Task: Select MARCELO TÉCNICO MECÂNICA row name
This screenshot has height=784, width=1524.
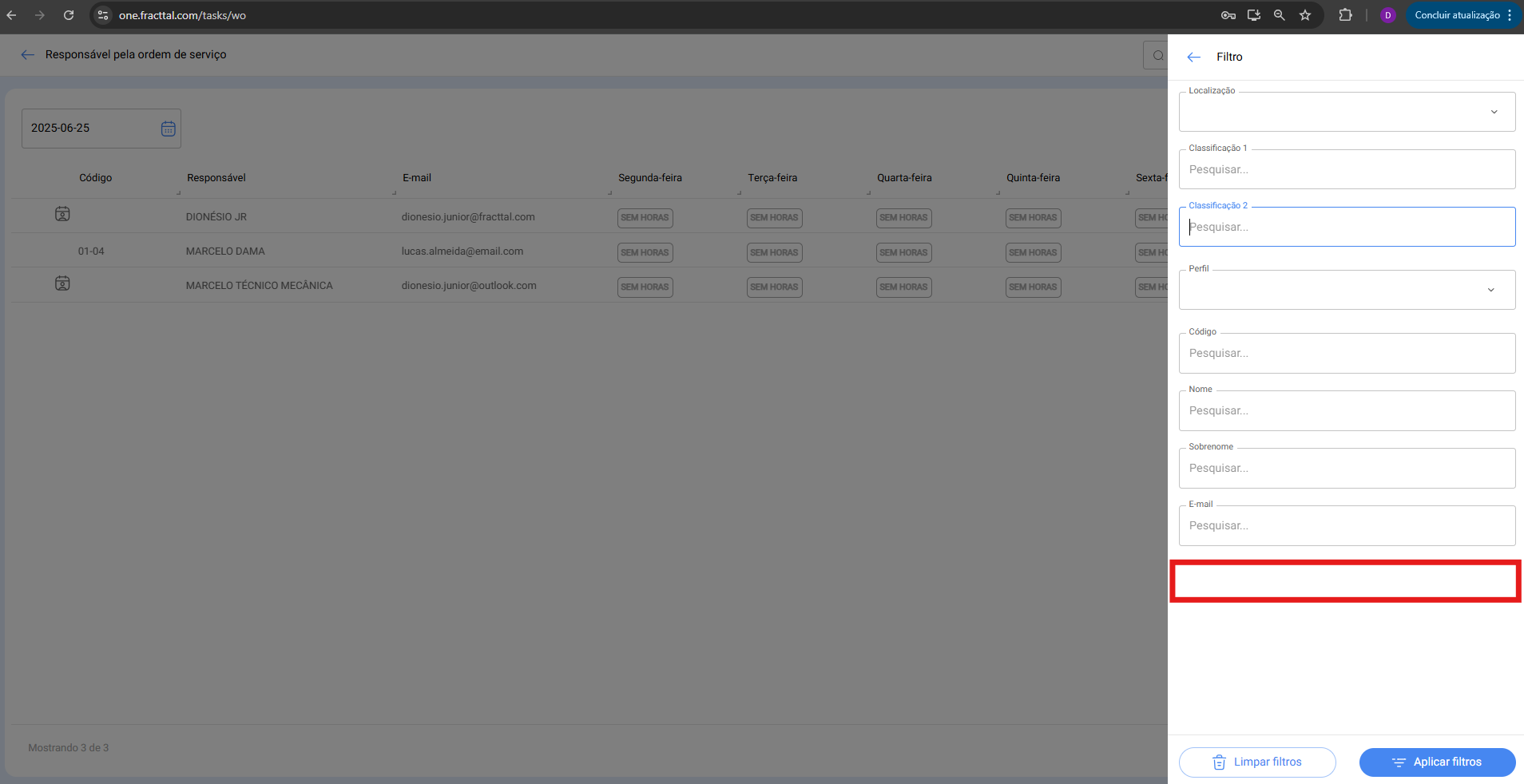Action: (x=260, y=286)
